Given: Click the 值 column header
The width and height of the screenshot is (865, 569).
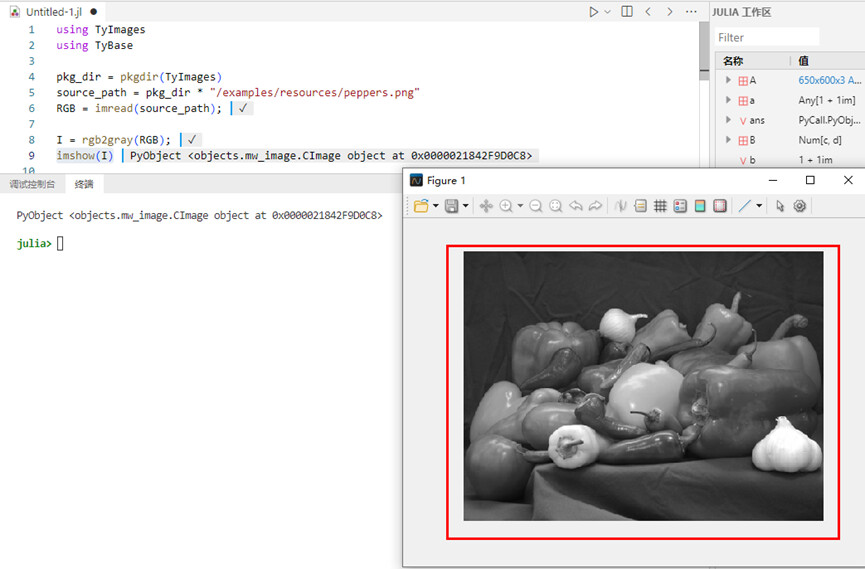Looking at the screenshot, I should [x=804, y=61].
